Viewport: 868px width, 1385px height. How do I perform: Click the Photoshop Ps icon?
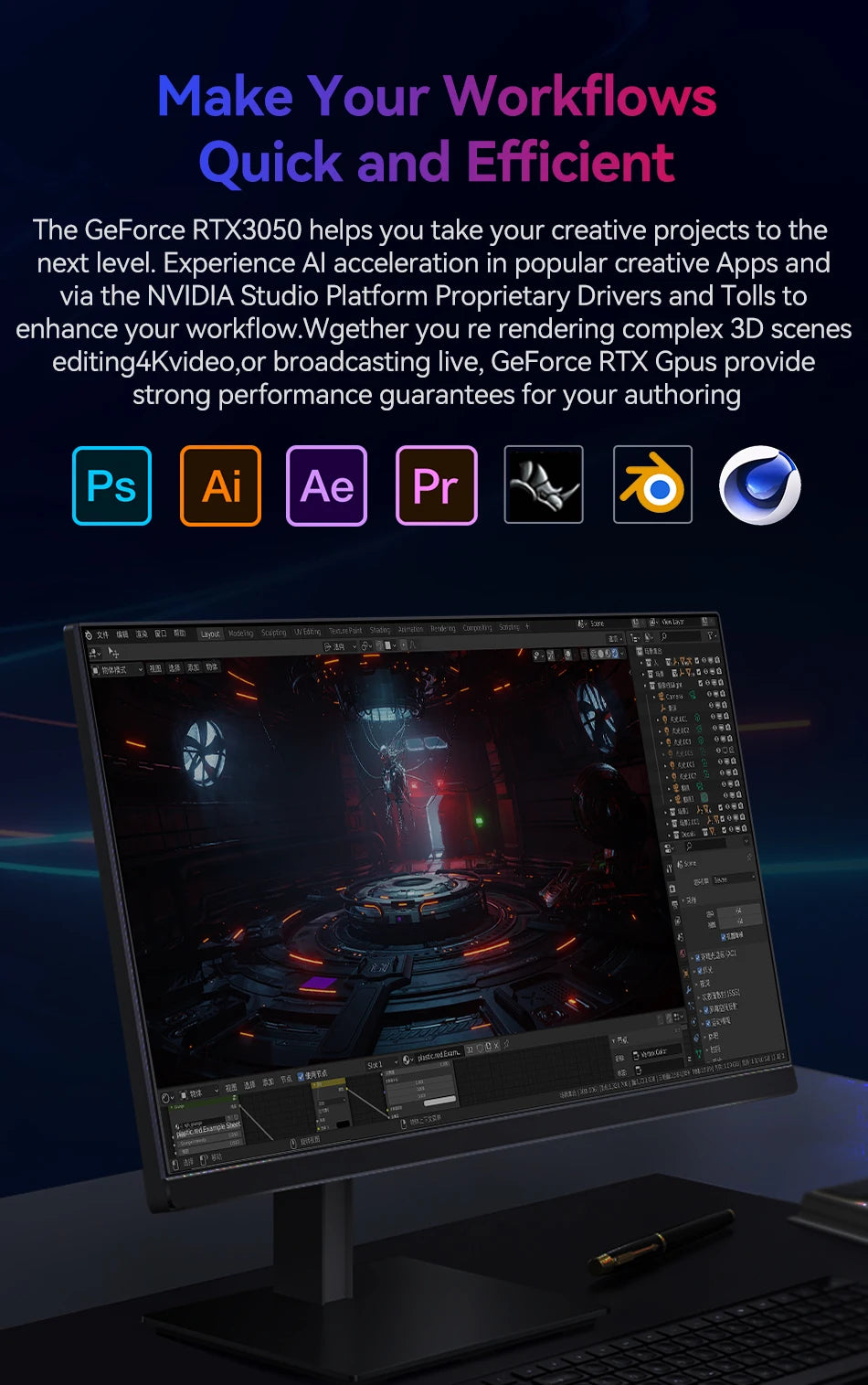pyautogui.click(x=111, y=485)
